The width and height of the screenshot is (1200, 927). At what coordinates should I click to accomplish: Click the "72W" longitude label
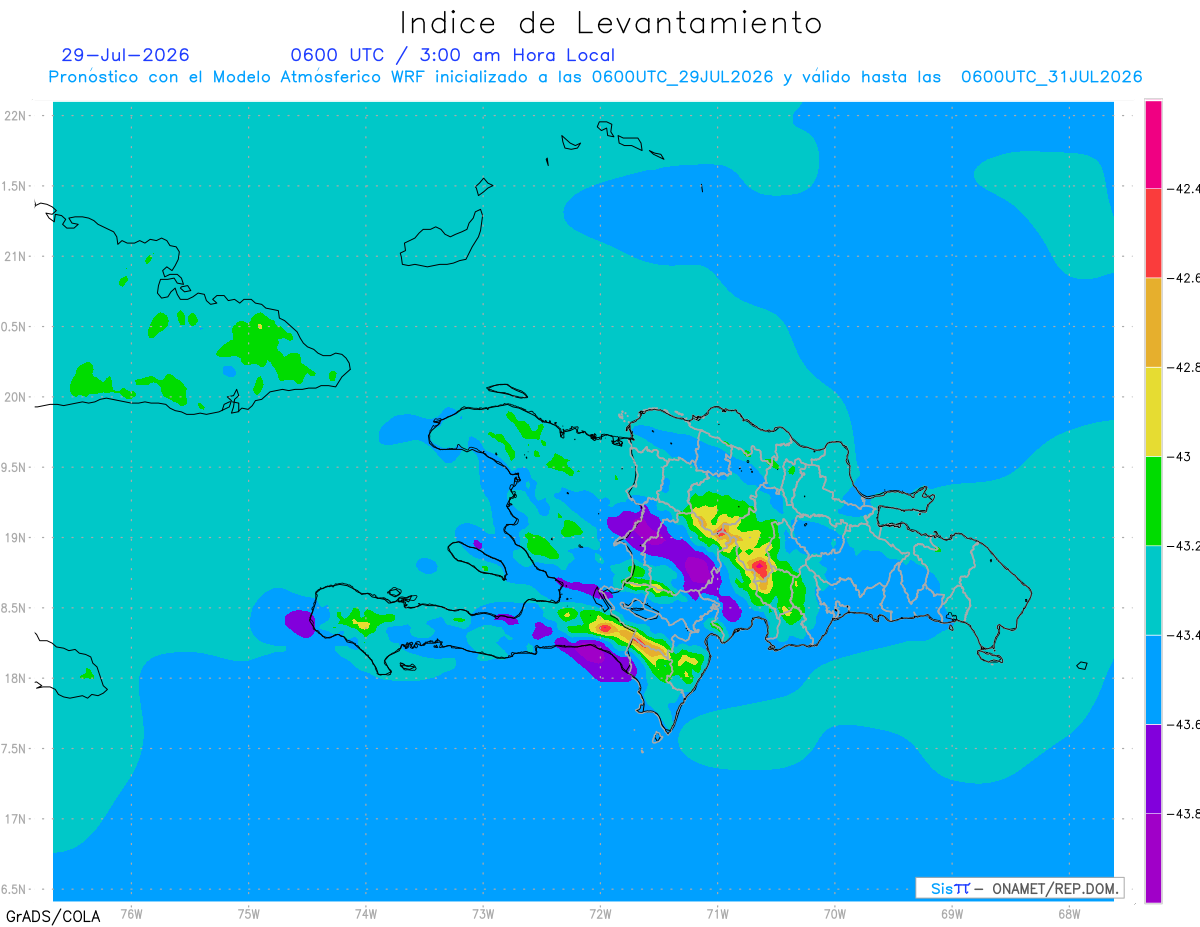coord(600,912)
